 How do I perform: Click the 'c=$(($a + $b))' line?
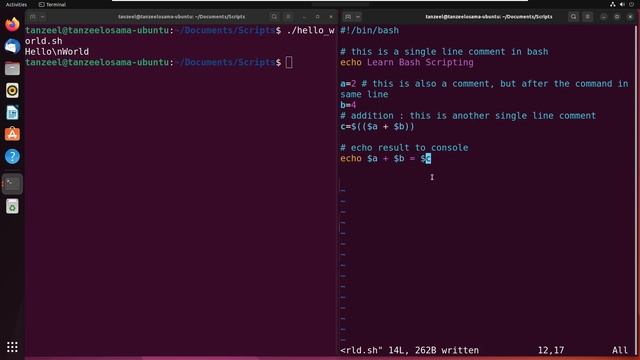click(378, 127)
